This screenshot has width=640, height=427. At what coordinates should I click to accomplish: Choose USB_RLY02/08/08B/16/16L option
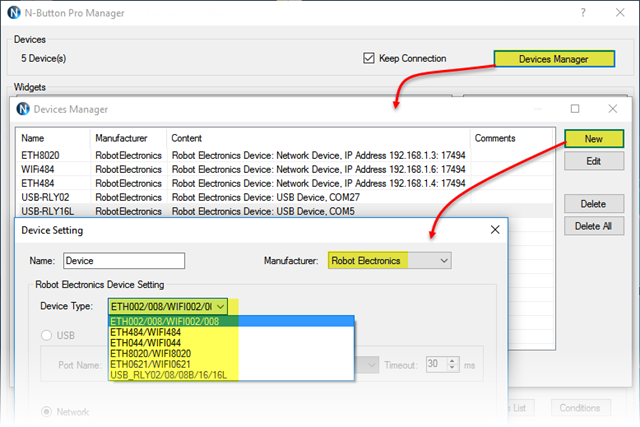click(231, 375)
